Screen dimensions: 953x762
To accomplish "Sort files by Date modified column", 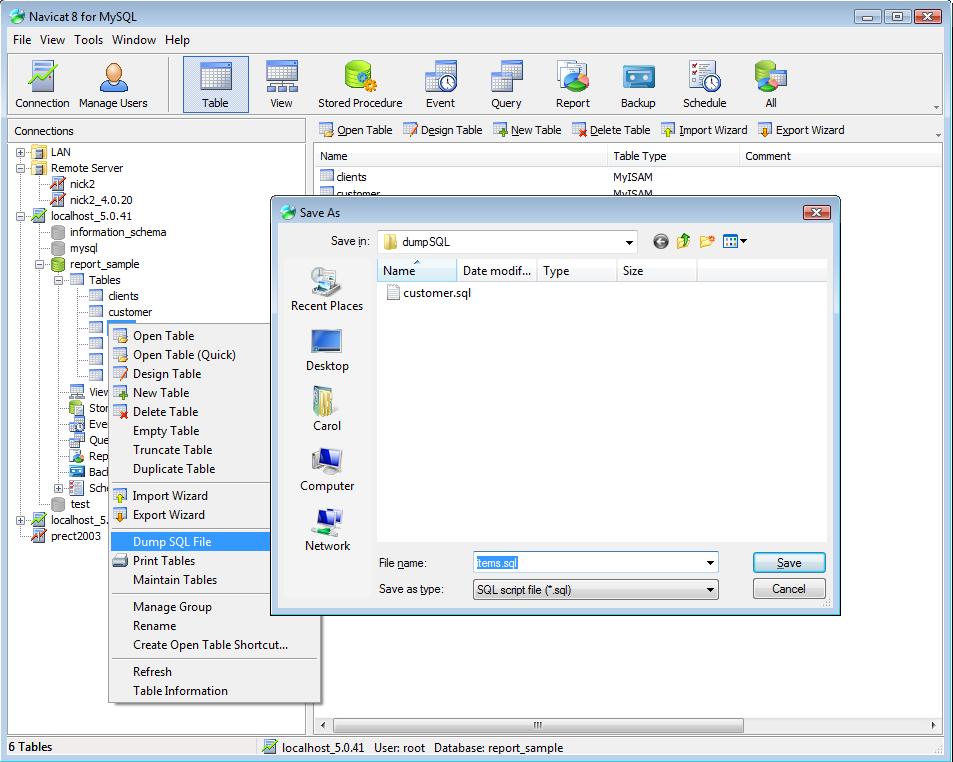I will (x=497, y=271).
